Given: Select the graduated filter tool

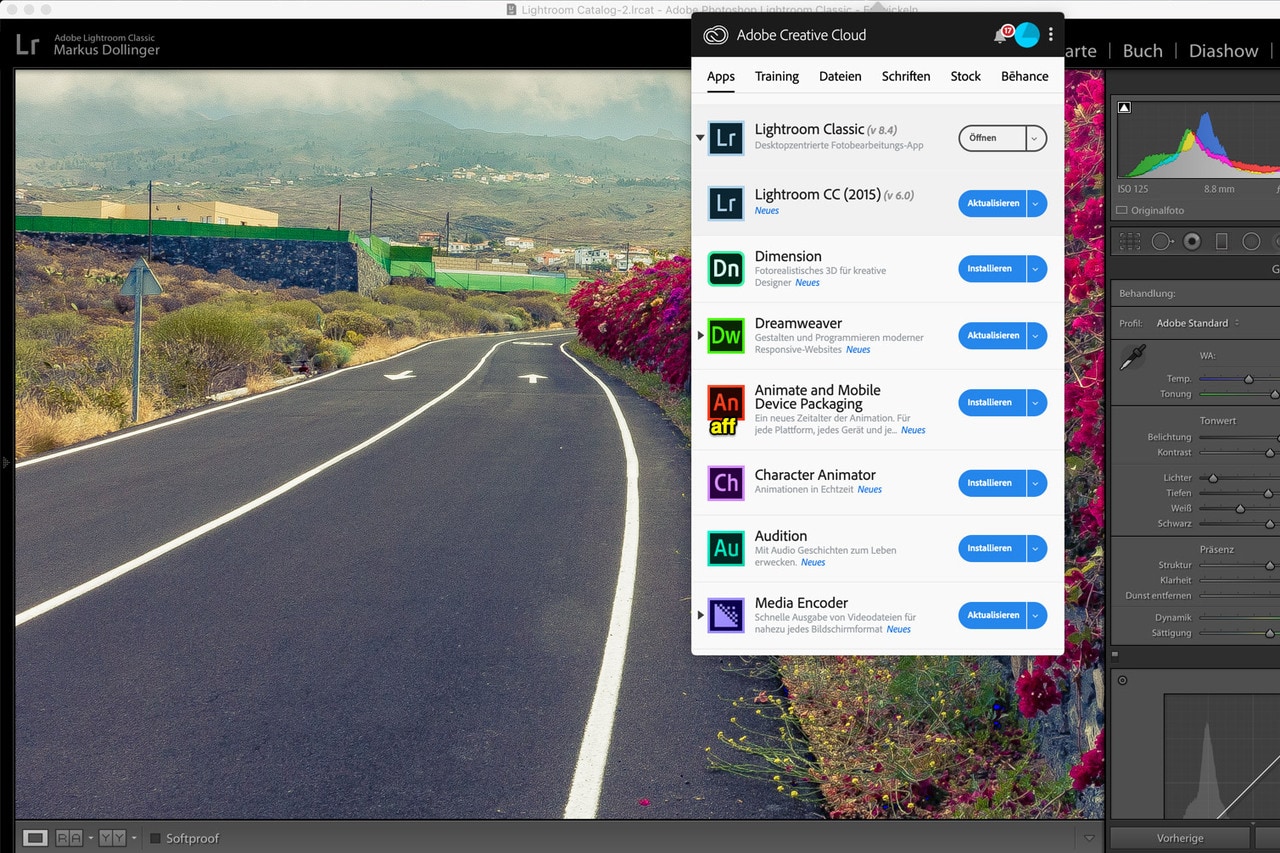Looking at the screenshot, I should [x=1221, y=241].
